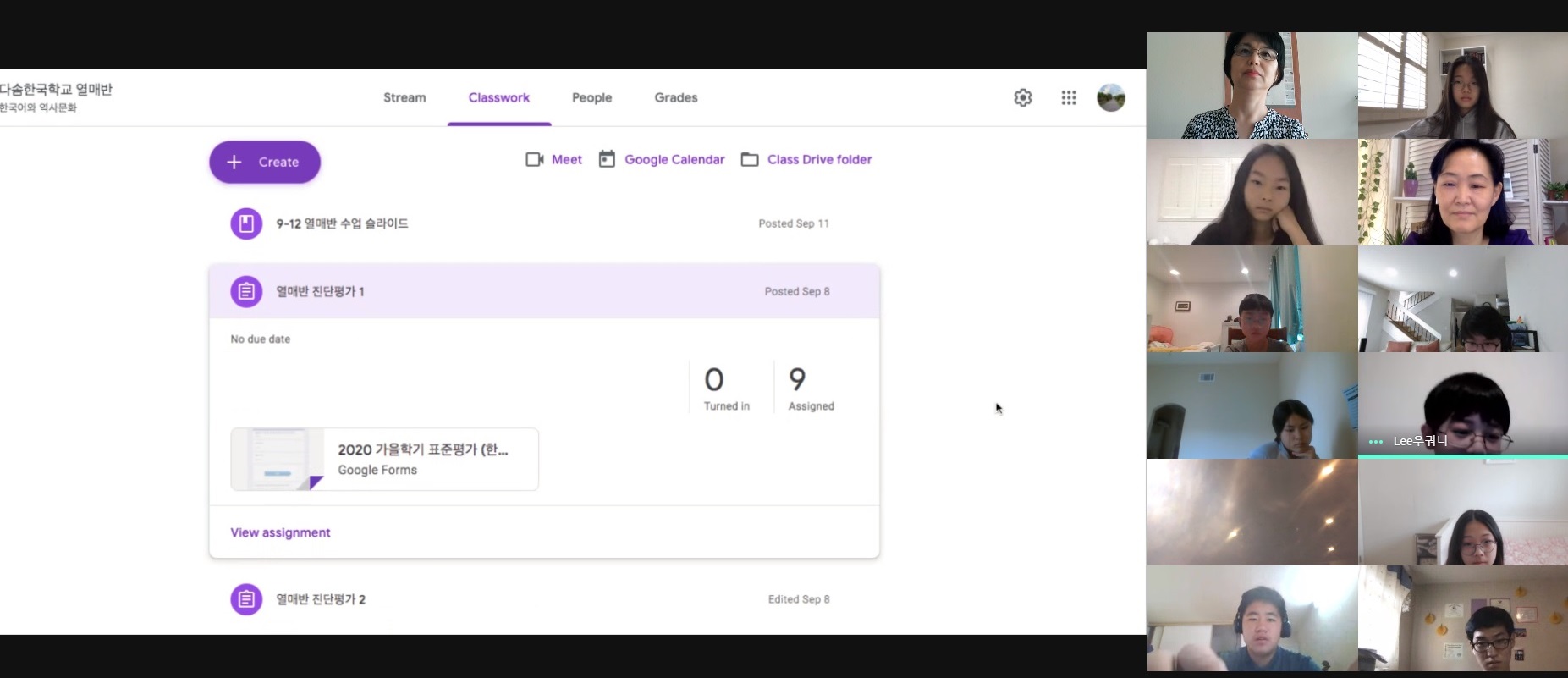Open the Google Forms attachment thumbnail

278,460
